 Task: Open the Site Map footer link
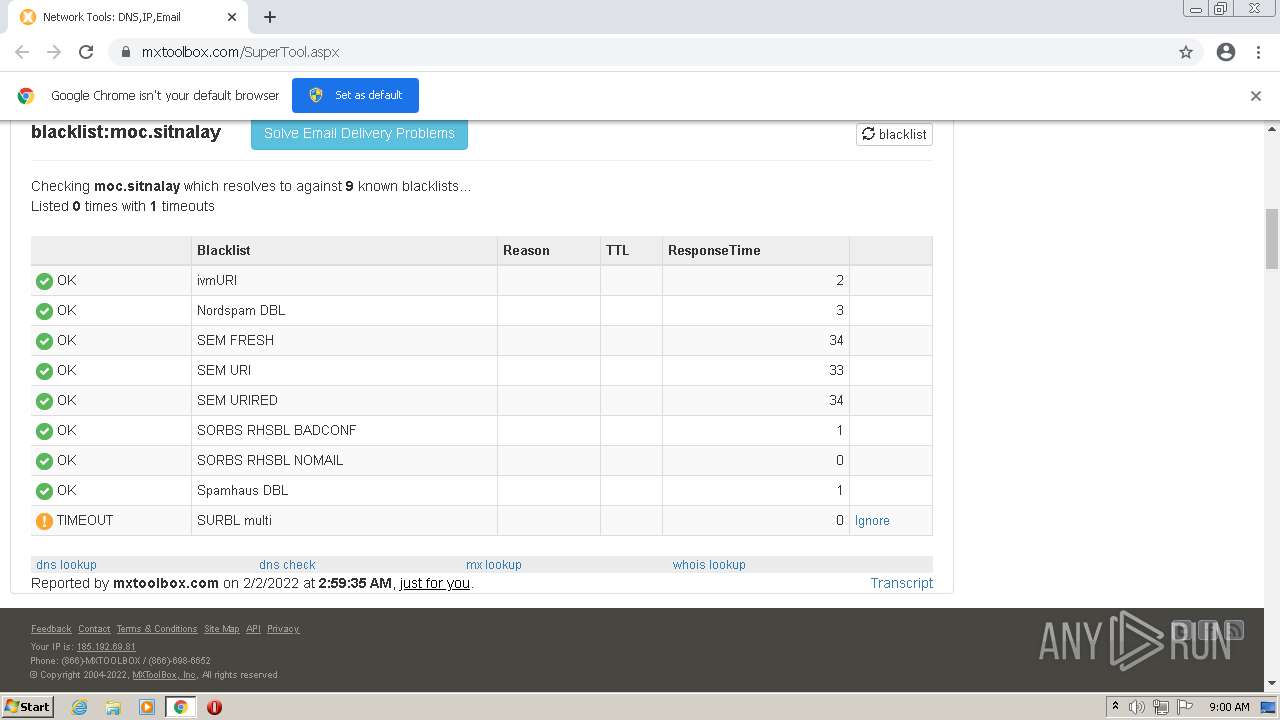coord(221,629)
